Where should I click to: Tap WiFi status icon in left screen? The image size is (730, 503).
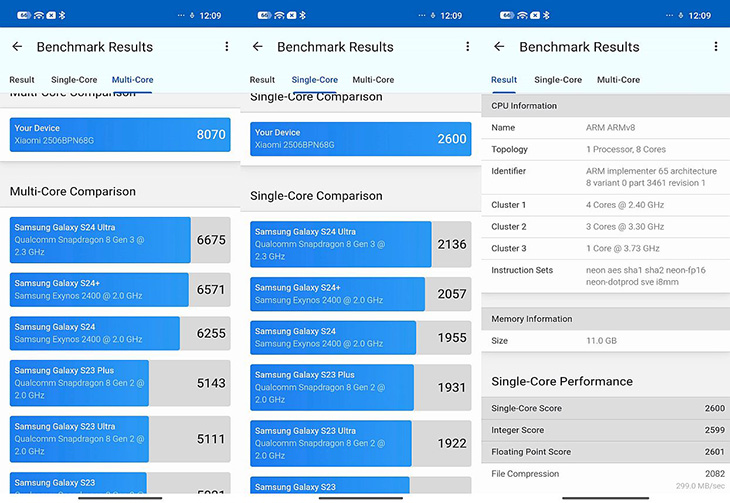[39, 15]
